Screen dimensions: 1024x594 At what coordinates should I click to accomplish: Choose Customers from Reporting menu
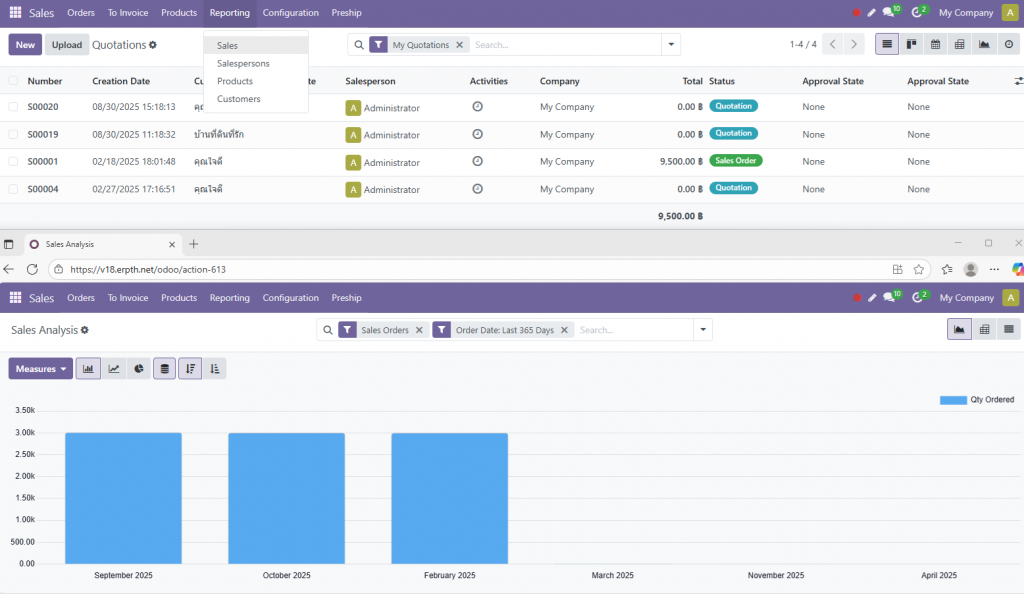pyautogui.click(x=238, y=99)
